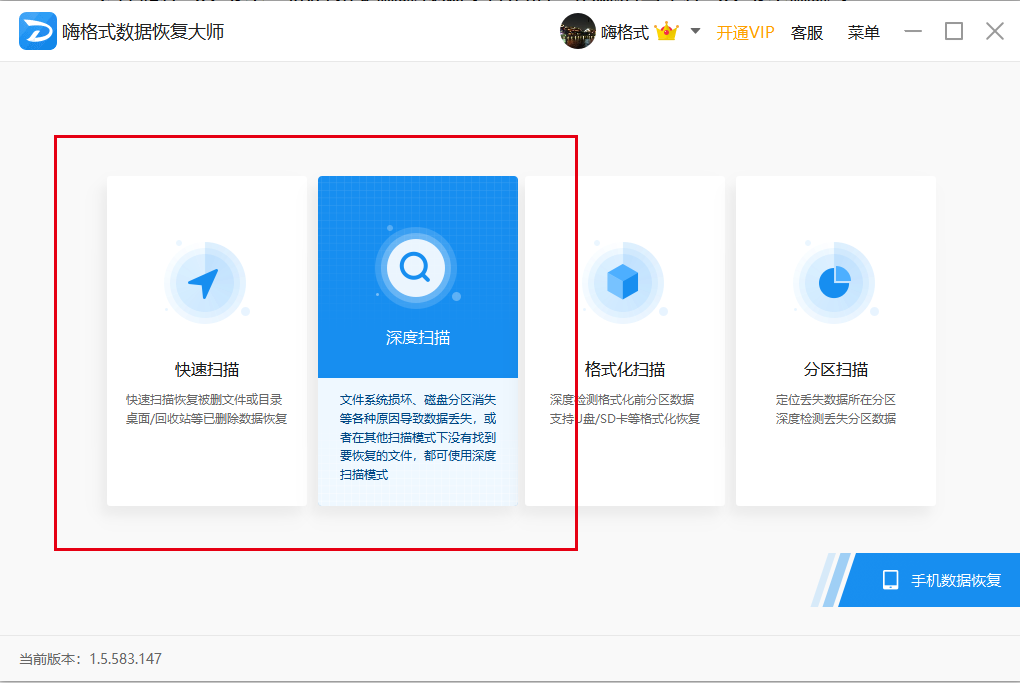Click the 分区扫描 description about lost partitions
Screen dimensions: 1020x683
(x=835, y=409)
